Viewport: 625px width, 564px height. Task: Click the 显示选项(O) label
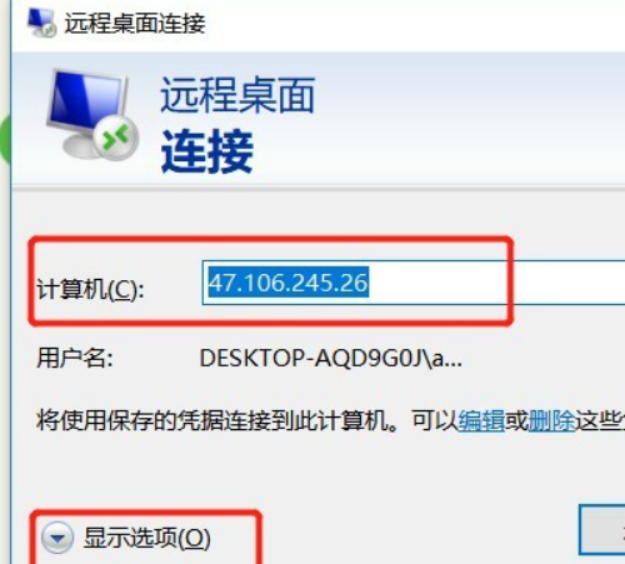tap(147, 538)
